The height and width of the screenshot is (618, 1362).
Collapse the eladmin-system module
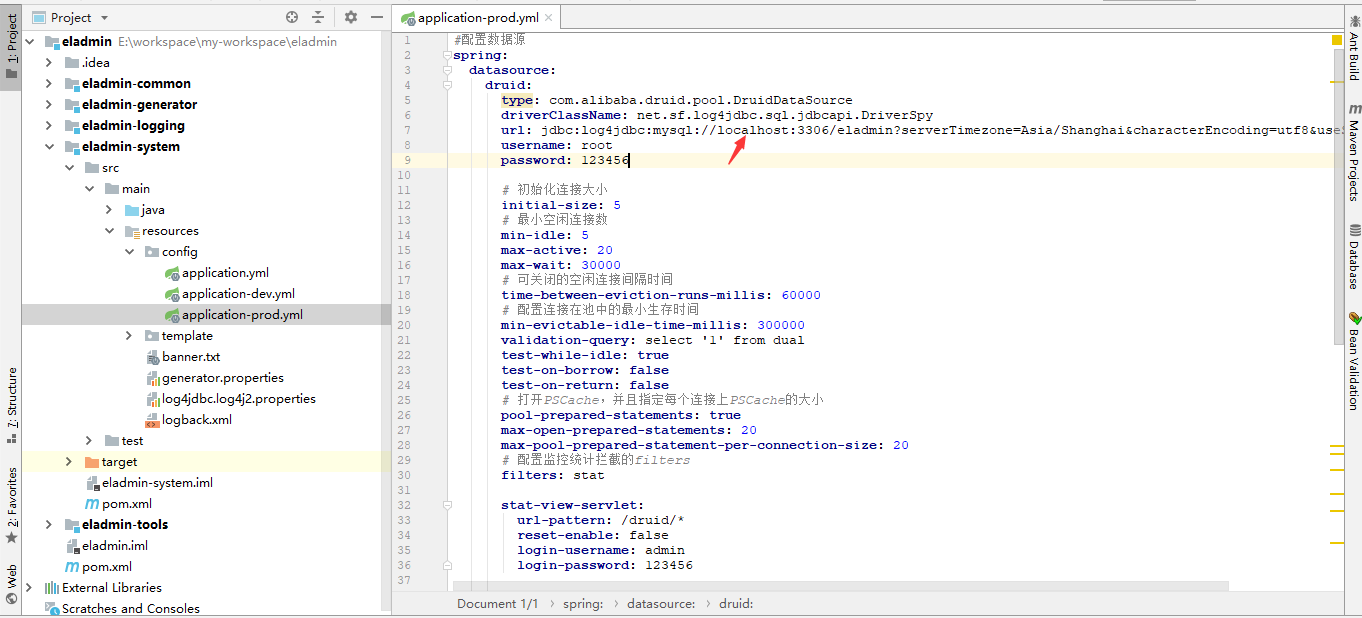tap(48, 146)
